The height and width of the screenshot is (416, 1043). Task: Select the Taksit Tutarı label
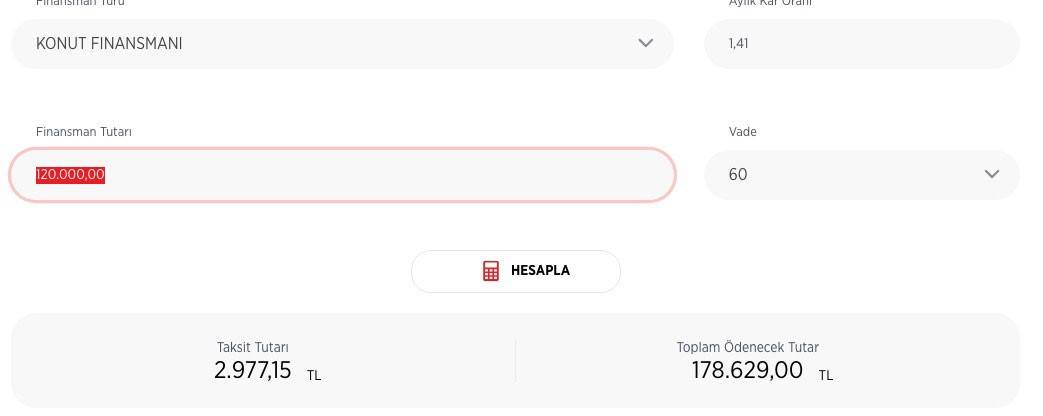253,347
